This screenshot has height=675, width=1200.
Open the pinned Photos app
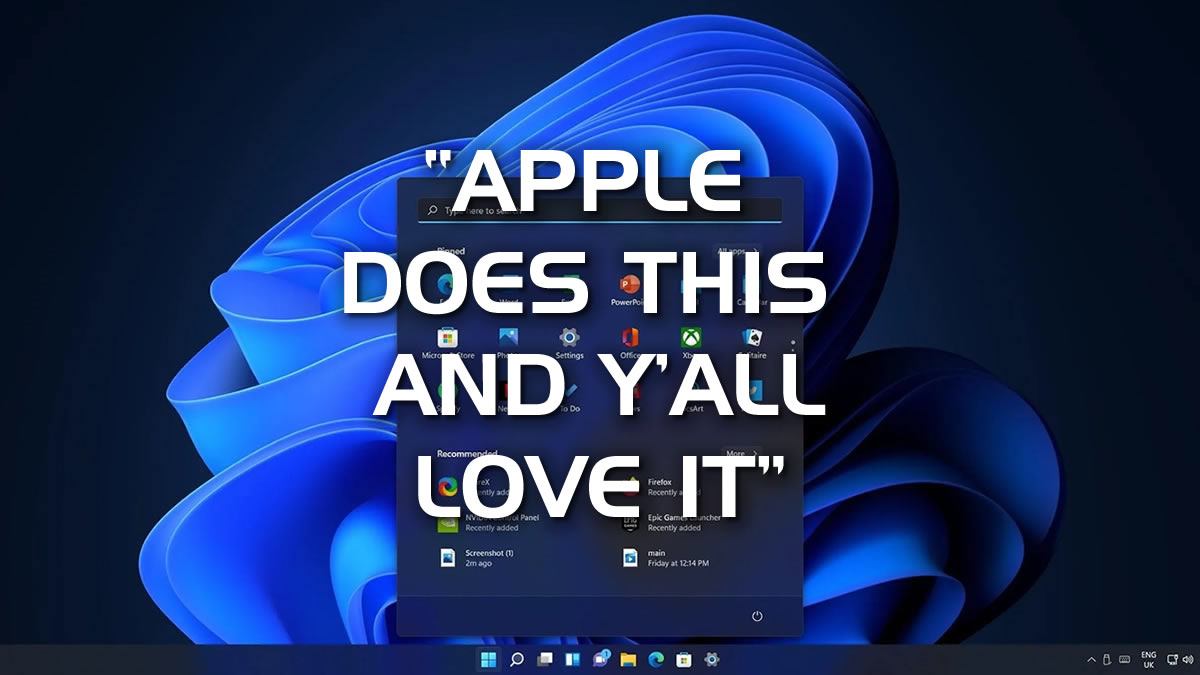pos(509,341)
